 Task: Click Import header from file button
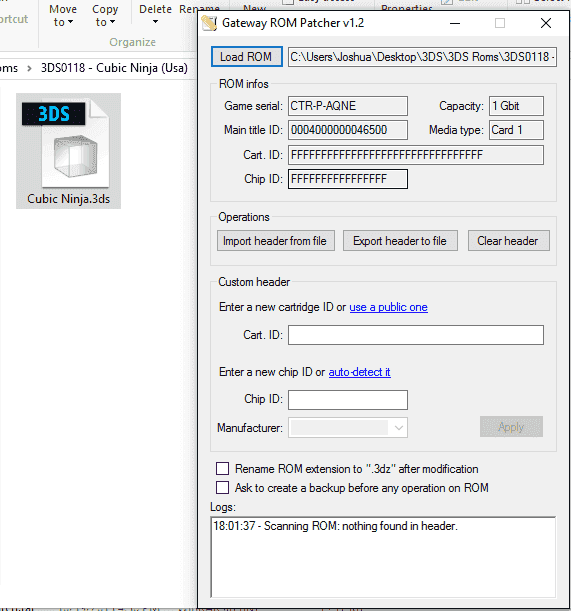[276, 241]
